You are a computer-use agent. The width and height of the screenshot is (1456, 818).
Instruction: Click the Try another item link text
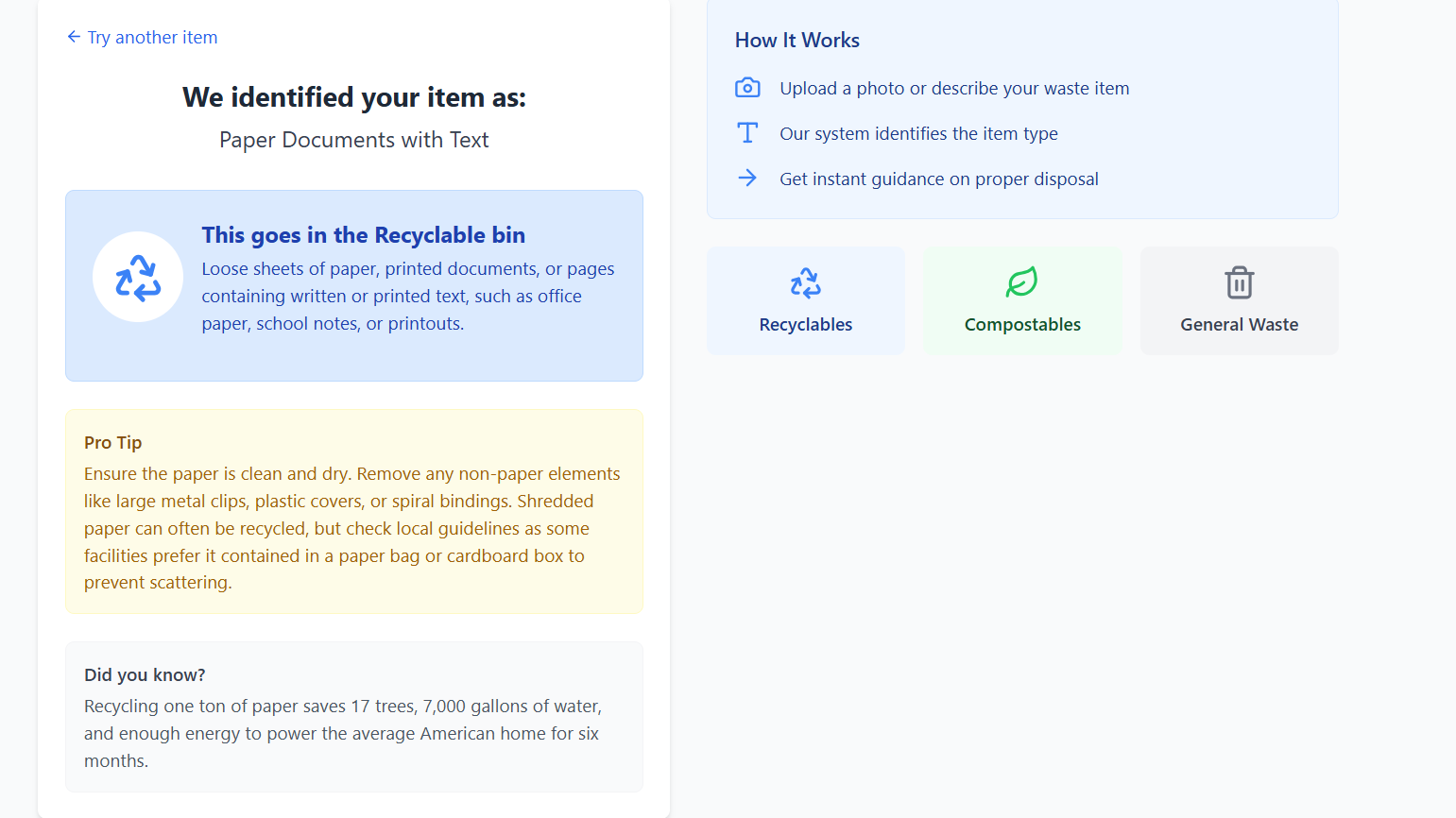152,37
